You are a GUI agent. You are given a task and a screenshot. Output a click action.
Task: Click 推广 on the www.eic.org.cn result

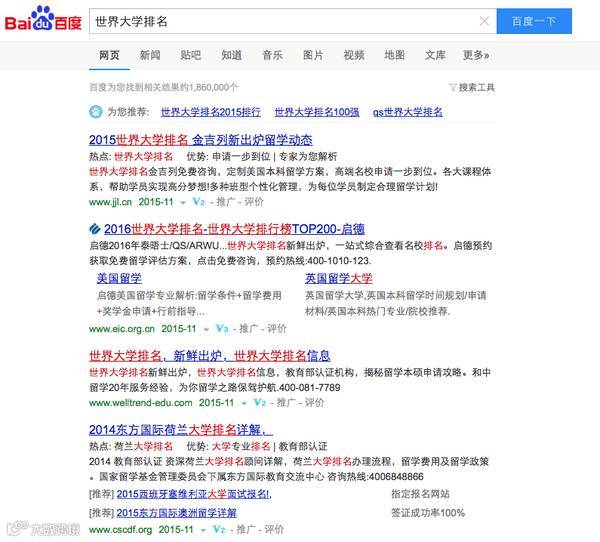(x=249, y=328)
